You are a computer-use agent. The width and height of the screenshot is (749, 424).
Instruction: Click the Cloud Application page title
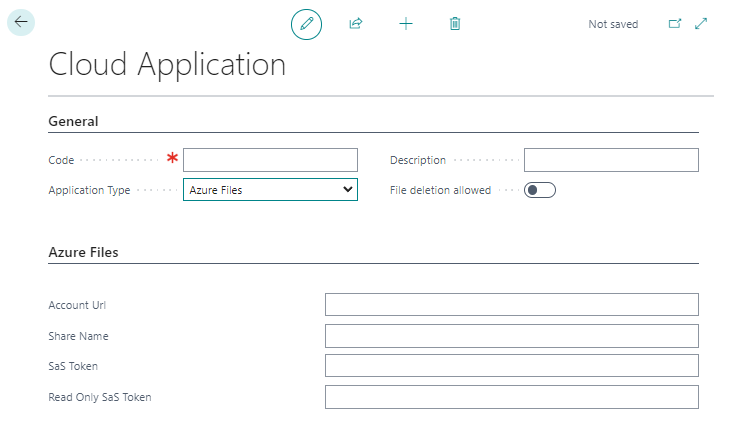[x=167, y=64]
